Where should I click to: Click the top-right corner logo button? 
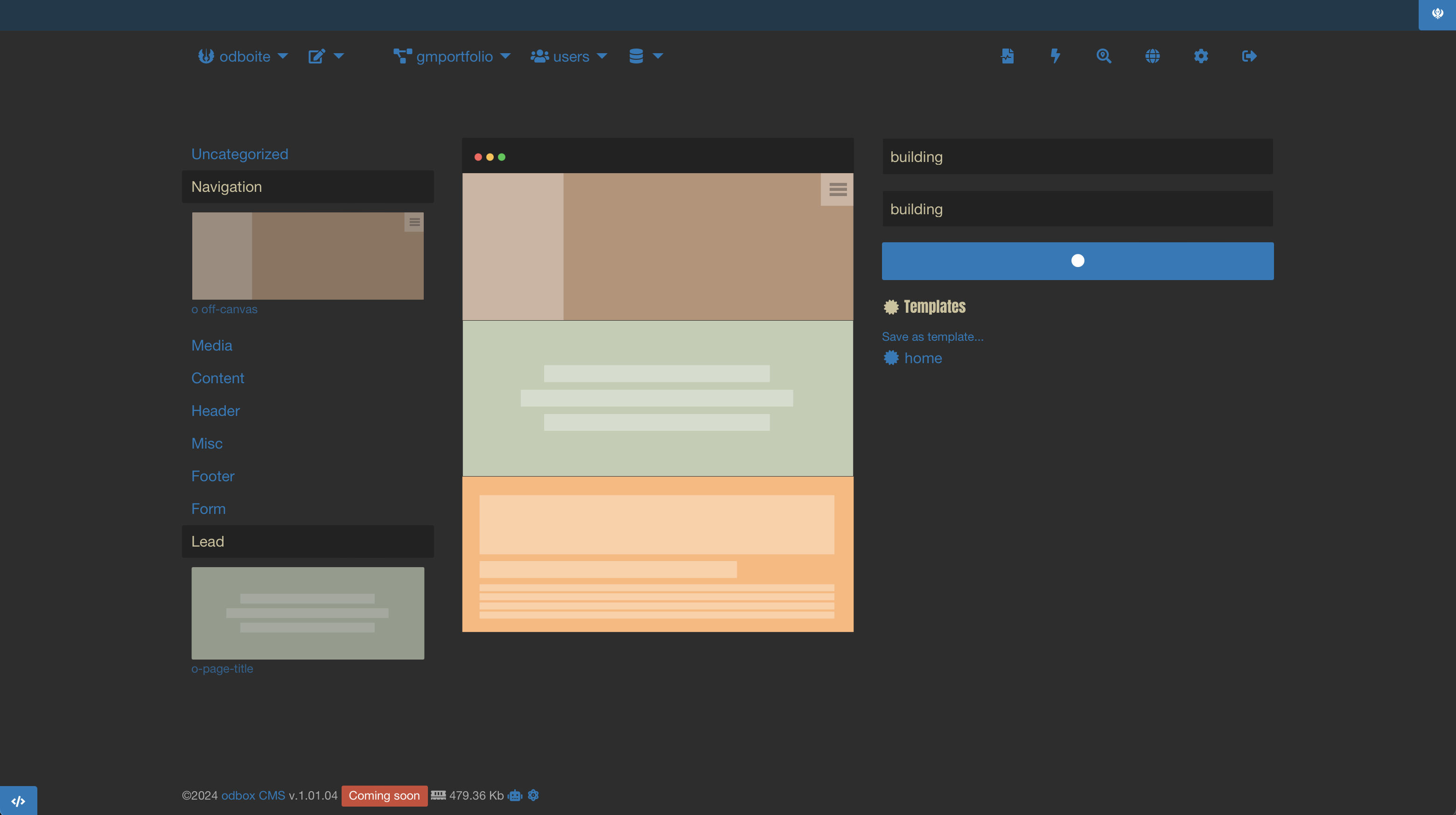pos(1437,14)
